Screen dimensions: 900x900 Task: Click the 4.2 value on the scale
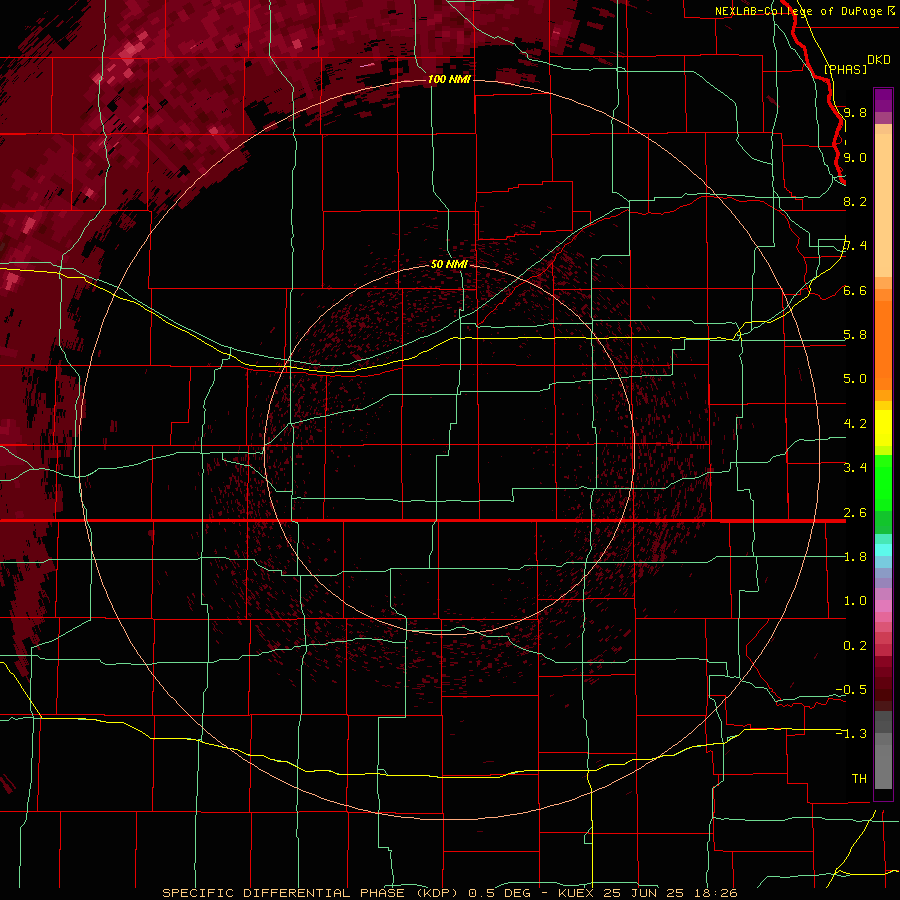[x=855, y=424]
